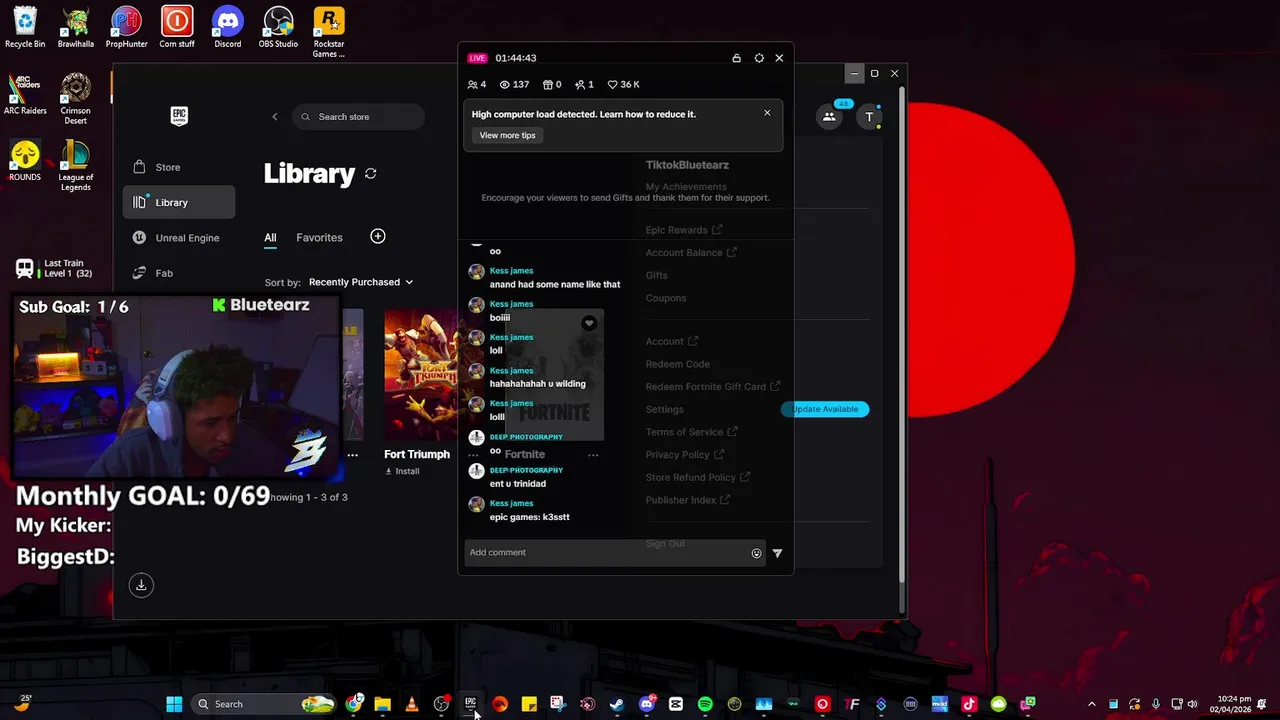This screenshot has width=1280, height=720.
Task: Open the volume icon in system tray
Action: coord(1192,704)
